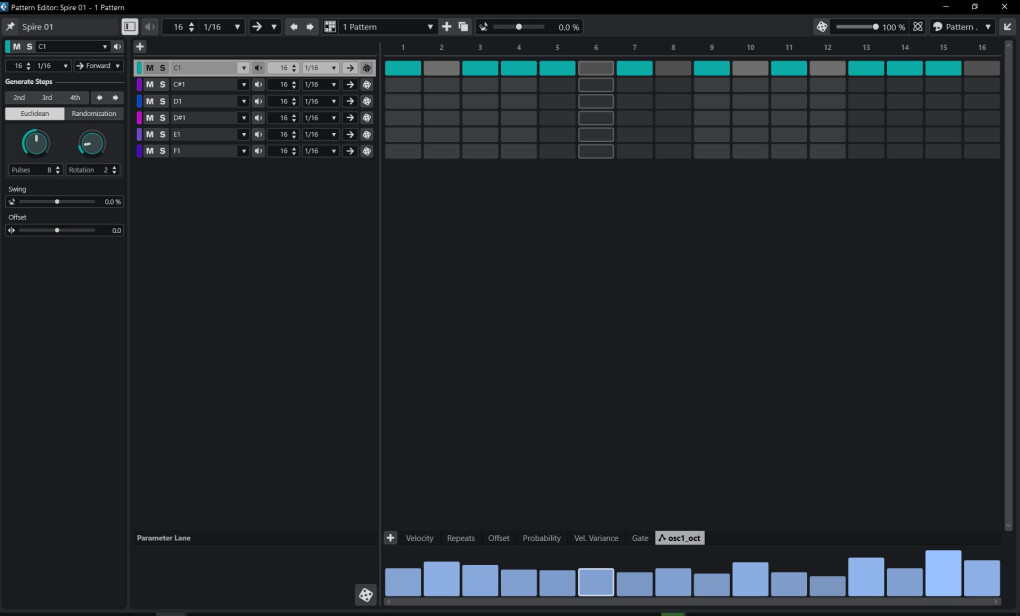Screen dimensions: 1020x616
Task: Click the speaker icon on the E1 lane
Action: (258, 135)
